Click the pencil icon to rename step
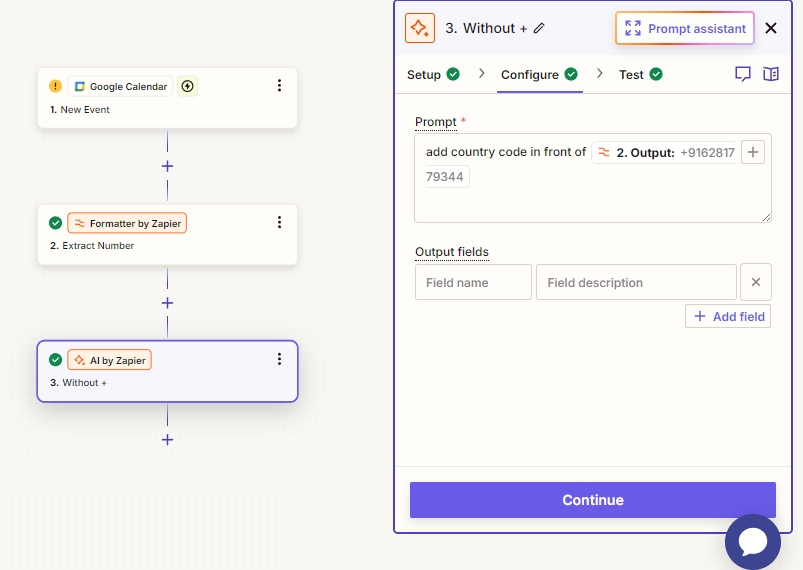 539,28
